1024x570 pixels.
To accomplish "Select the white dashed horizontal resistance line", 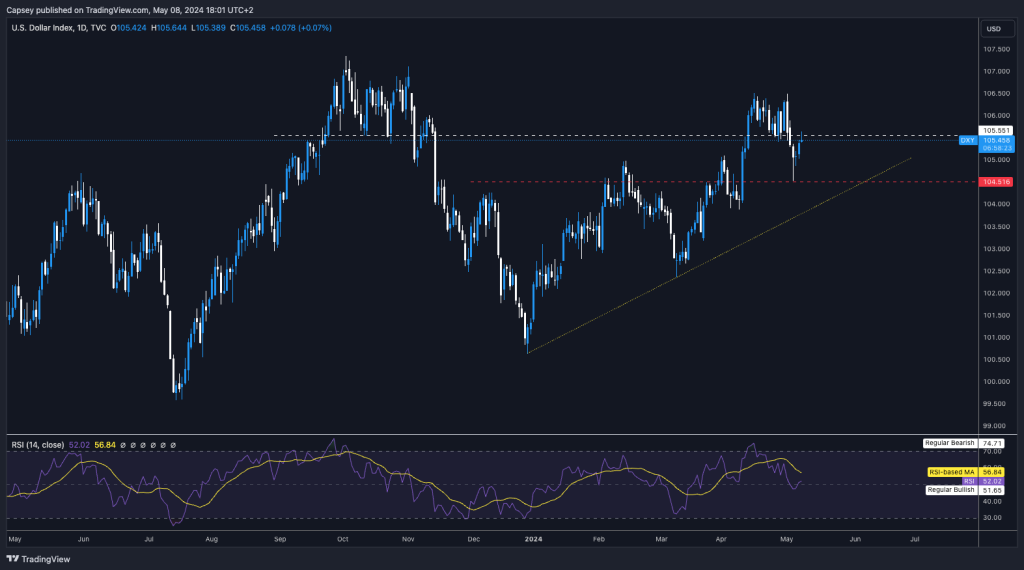I will click(x=600, y=135).
